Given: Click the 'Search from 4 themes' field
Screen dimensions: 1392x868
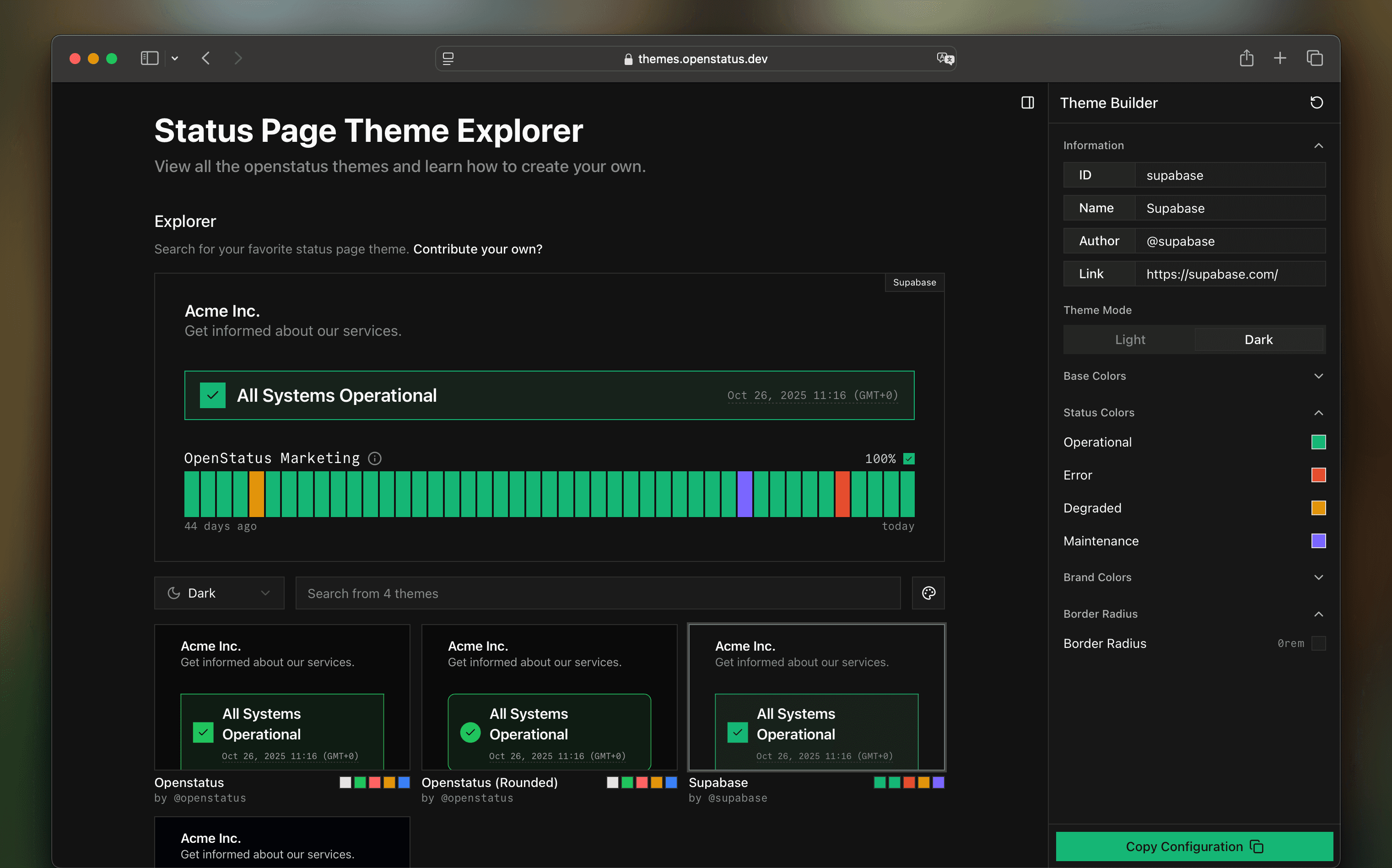Looking at the screenshot, I should (x=598, y=593).
